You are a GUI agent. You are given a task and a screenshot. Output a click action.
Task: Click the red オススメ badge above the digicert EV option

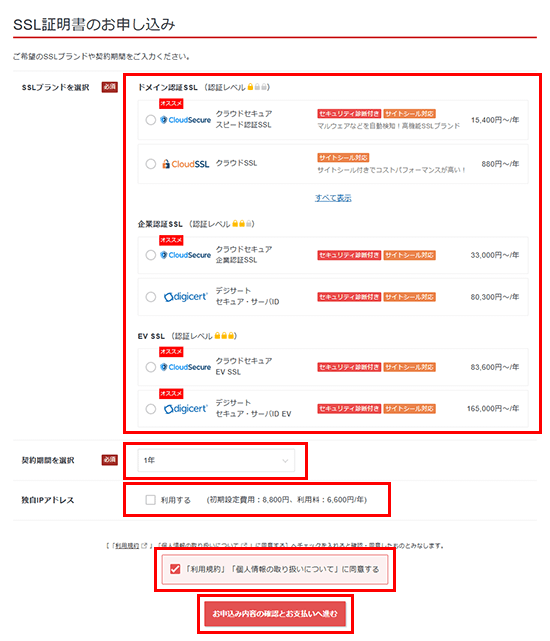171,394
